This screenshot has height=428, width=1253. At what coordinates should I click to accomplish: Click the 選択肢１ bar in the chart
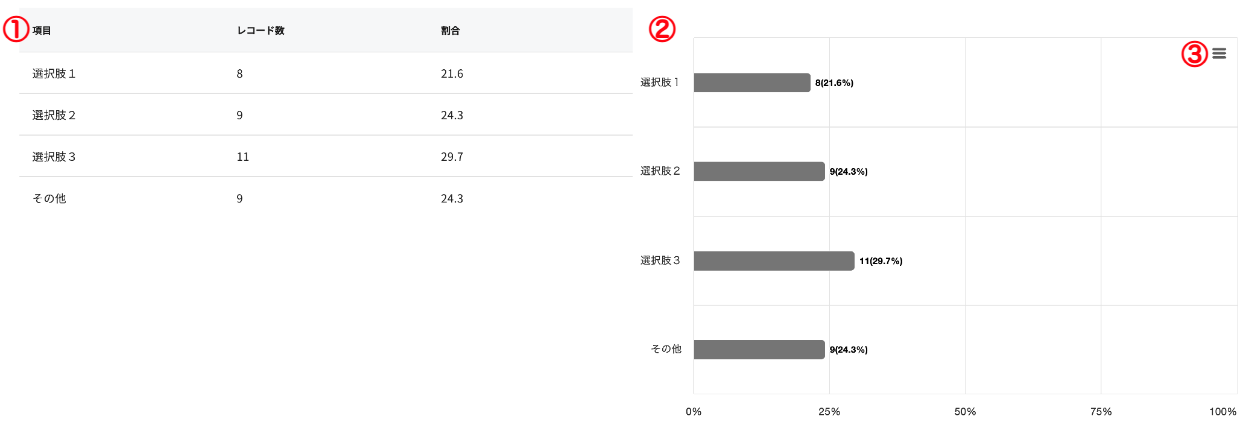[751, 83]
